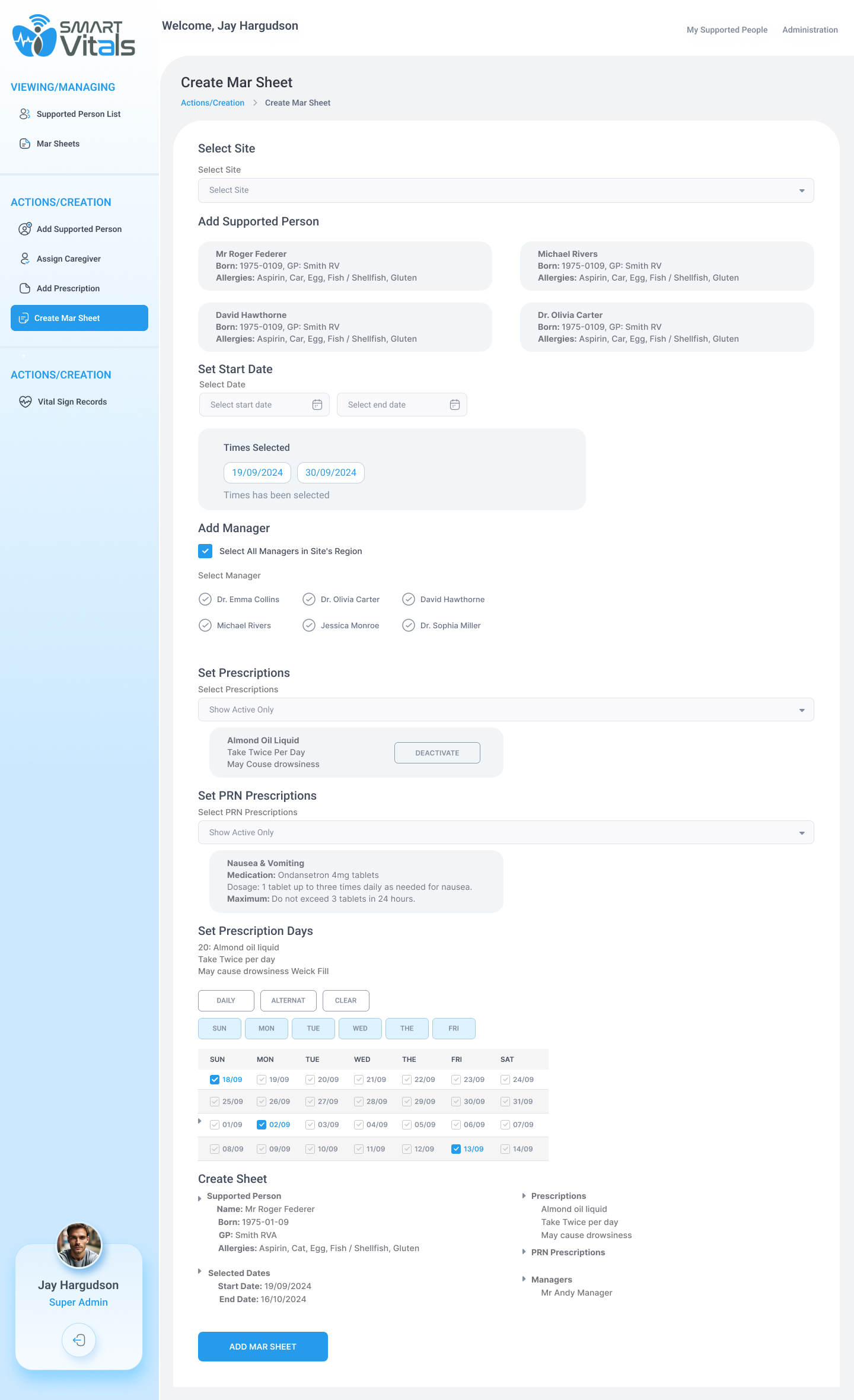Viewport: 854px width, 1400px height.
Task: Click the Vital Sign Records heart icon
Action: [x=26, y=402]
